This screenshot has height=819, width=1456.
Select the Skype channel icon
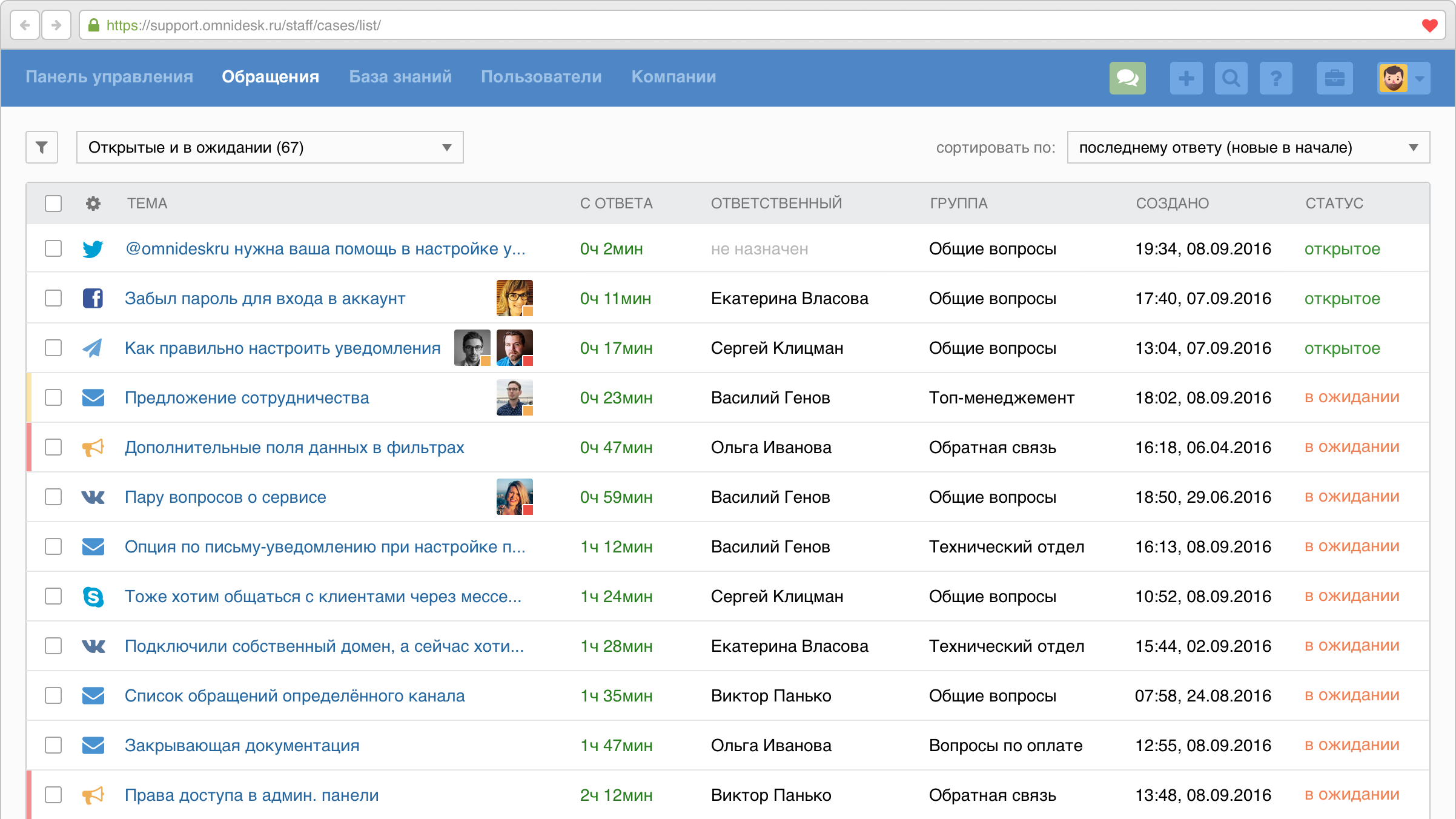tap(93, 596)
